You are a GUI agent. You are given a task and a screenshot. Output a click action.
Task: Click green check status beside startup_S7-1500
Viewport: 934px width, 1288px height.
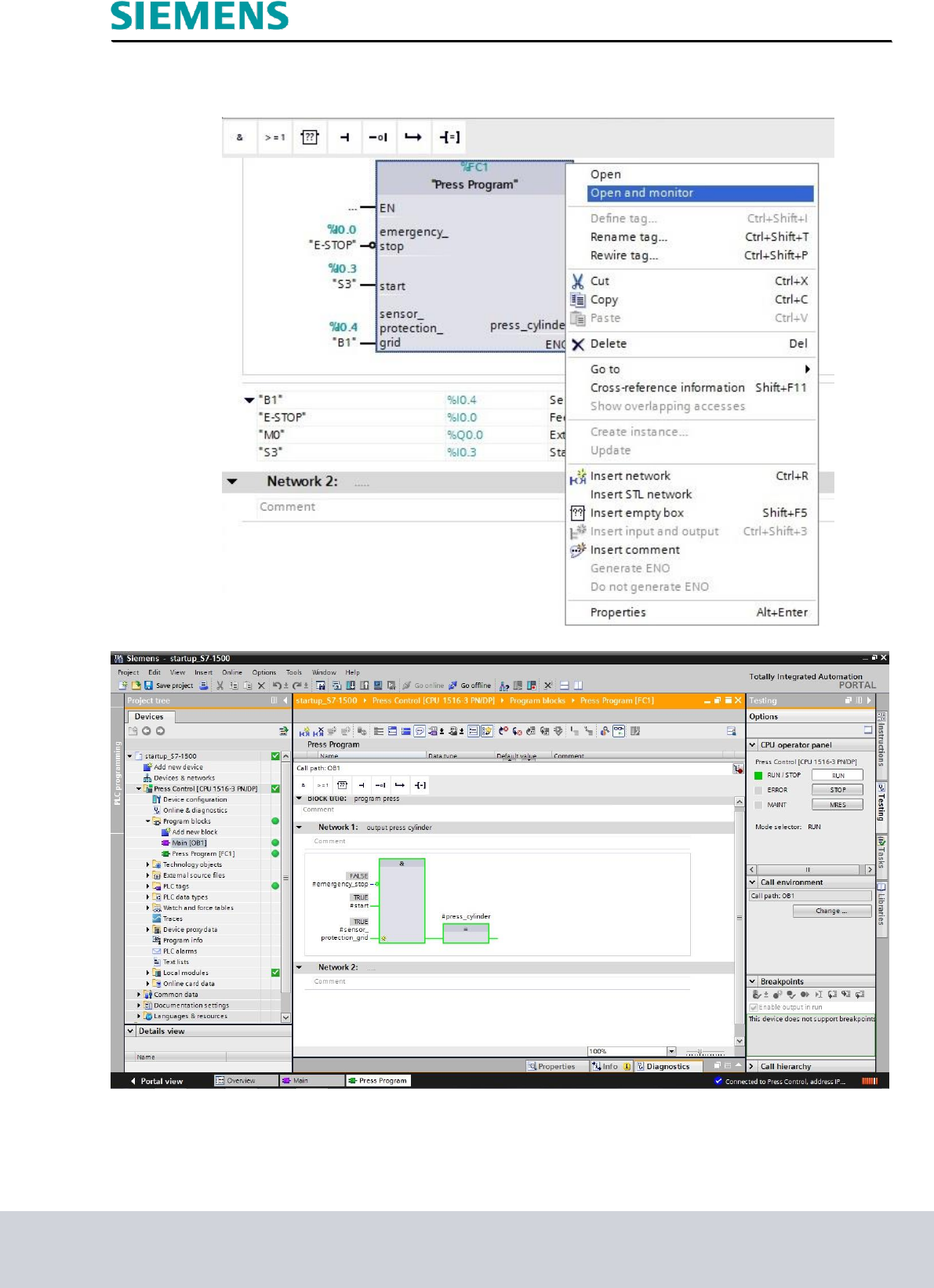click(x=275, y=757)
